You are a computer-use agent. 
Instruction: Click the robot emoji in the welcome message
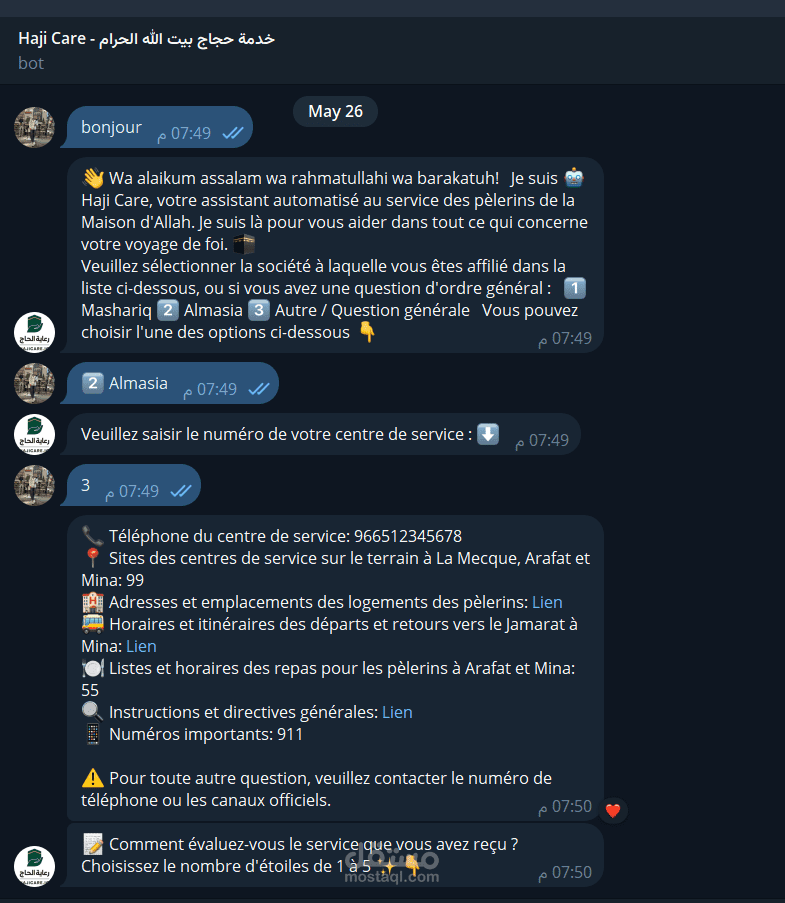pos(574,178)
